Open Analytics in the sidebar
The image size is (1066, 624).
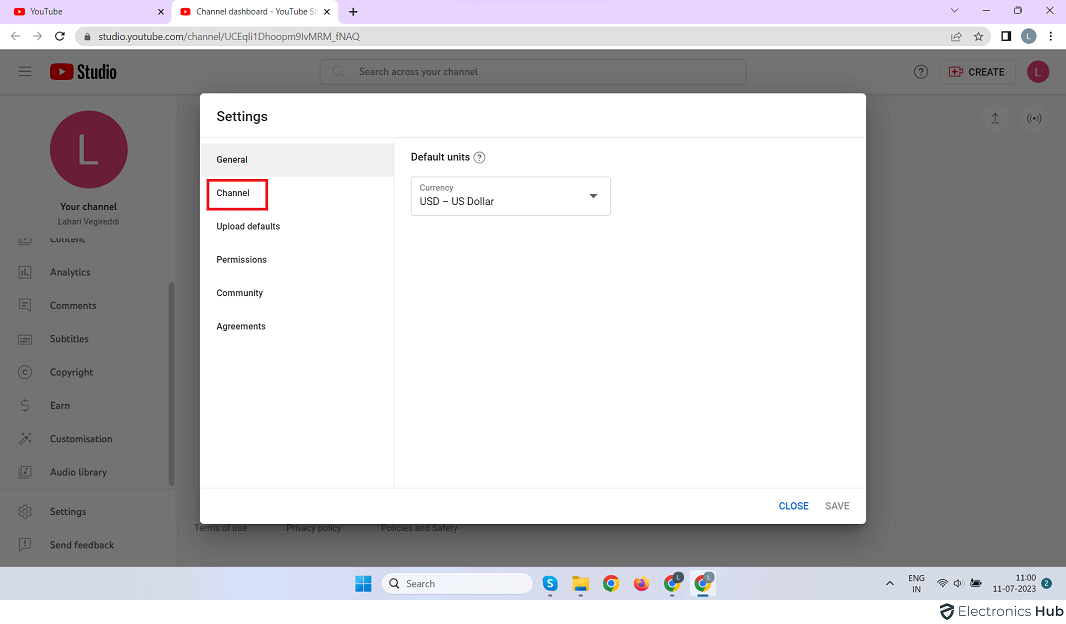point(70,272)
